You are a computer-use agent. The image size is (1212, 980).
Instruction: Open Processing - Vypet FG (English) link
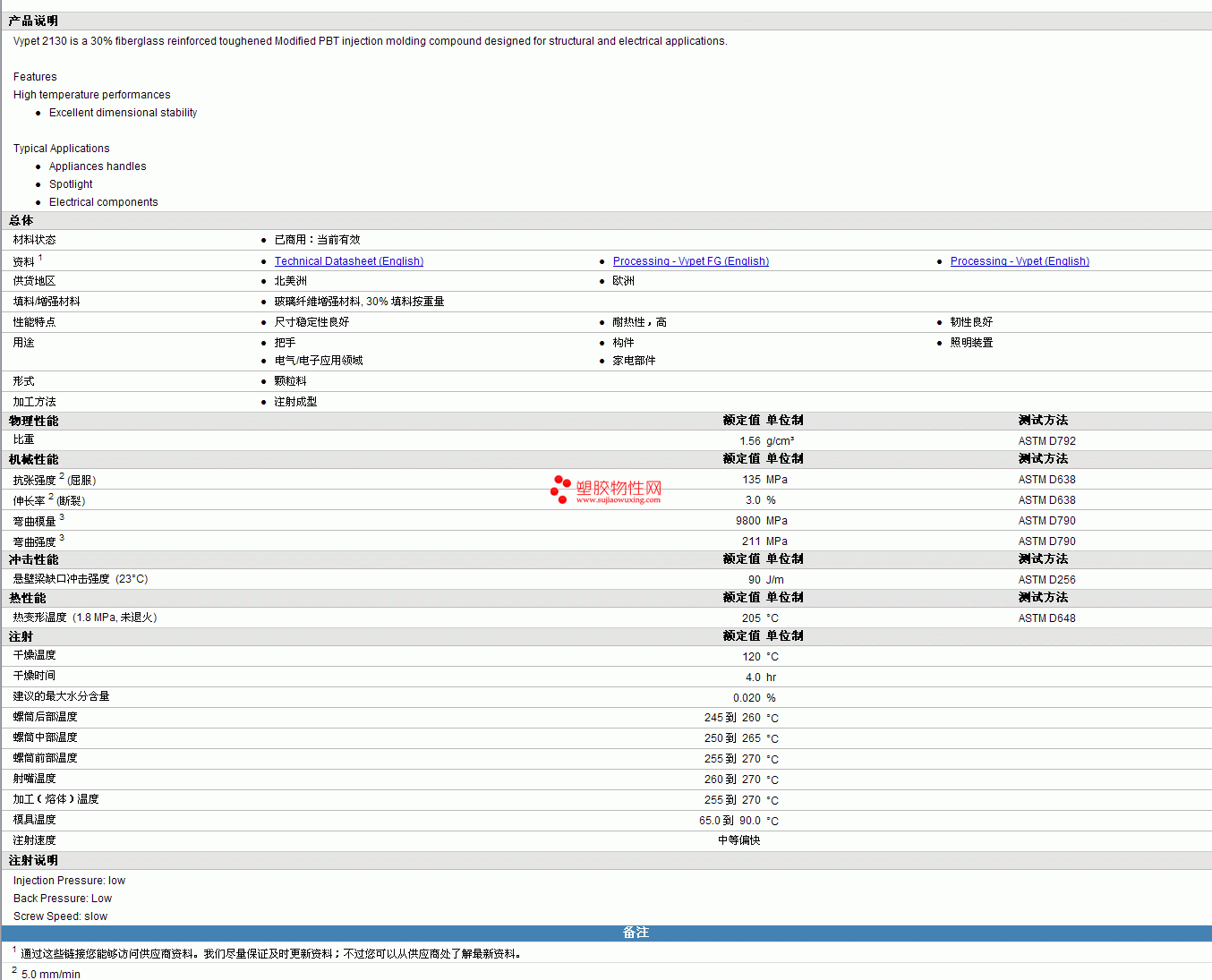tap(690, 261)
